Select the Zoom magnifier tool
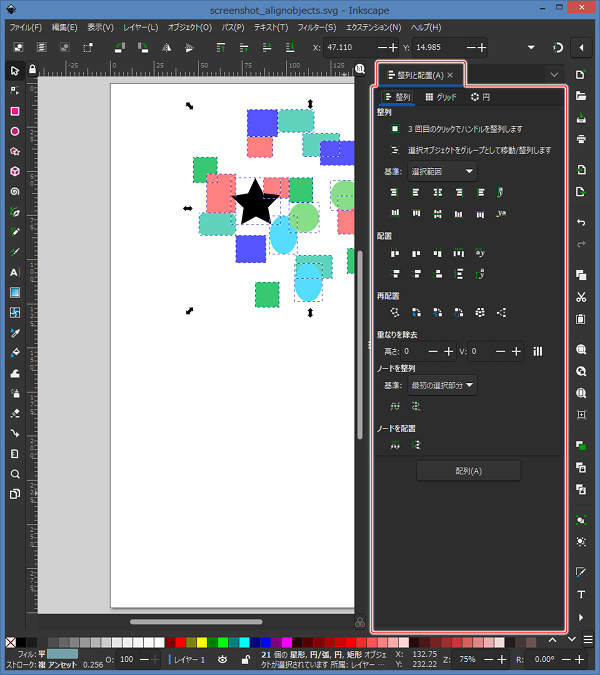 pyautogui.click(x=14, y=474)
